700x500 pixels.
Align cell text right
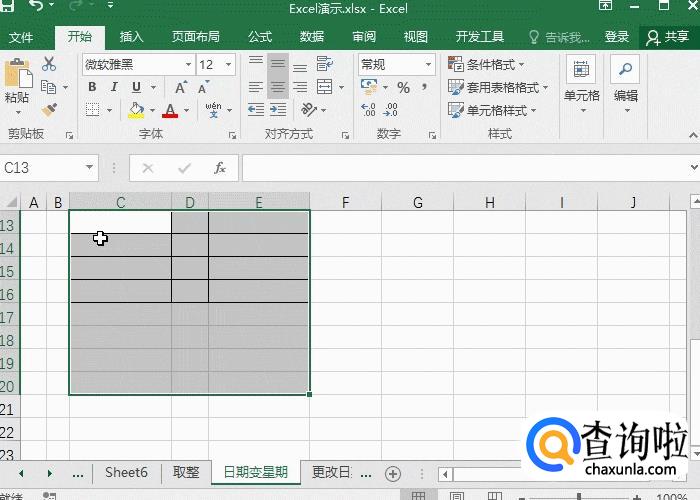coord(300,87)
